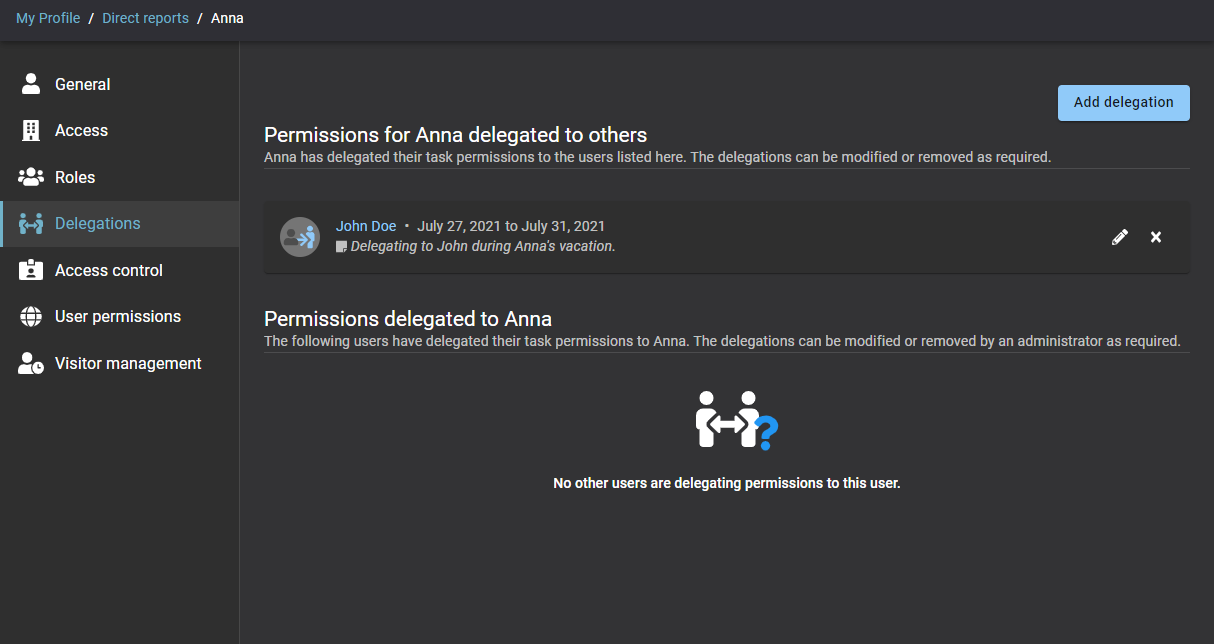Click the User permissions globe icon
The image size is (1214, 644).
(x=31, y=317)
